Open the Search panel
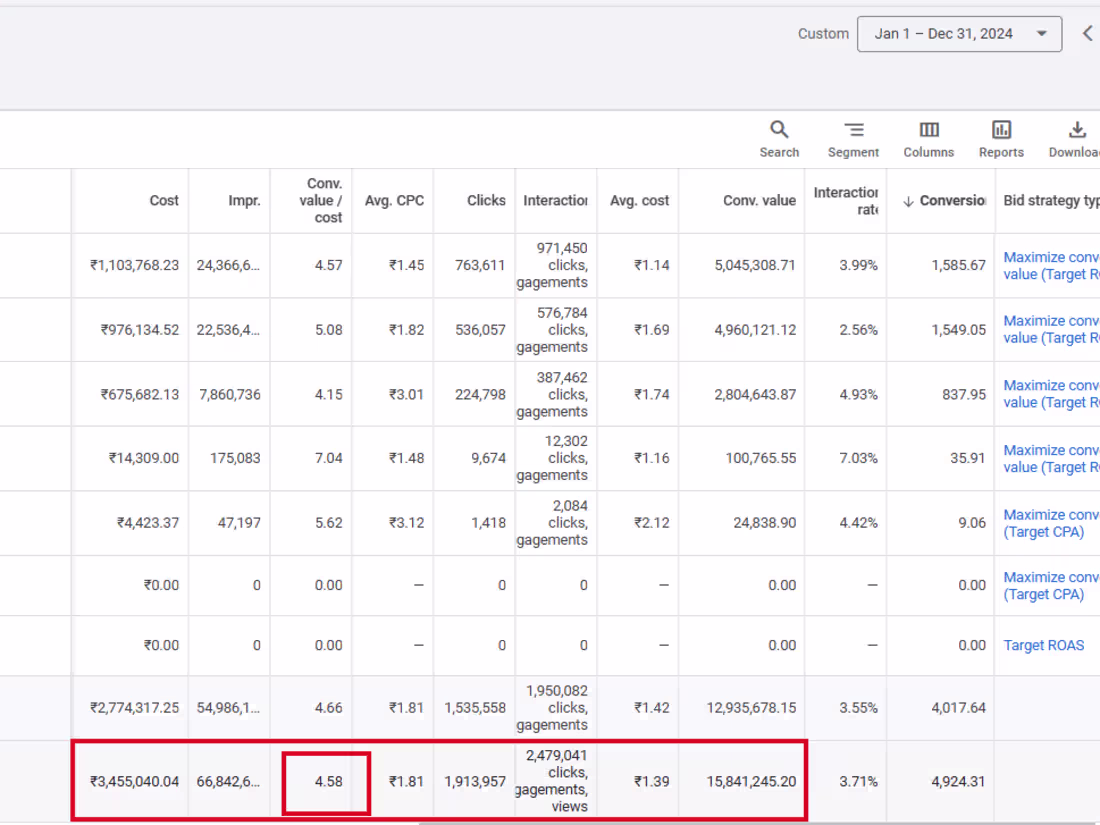Viewport: 1100px width, 825px height. click(779, 138)
